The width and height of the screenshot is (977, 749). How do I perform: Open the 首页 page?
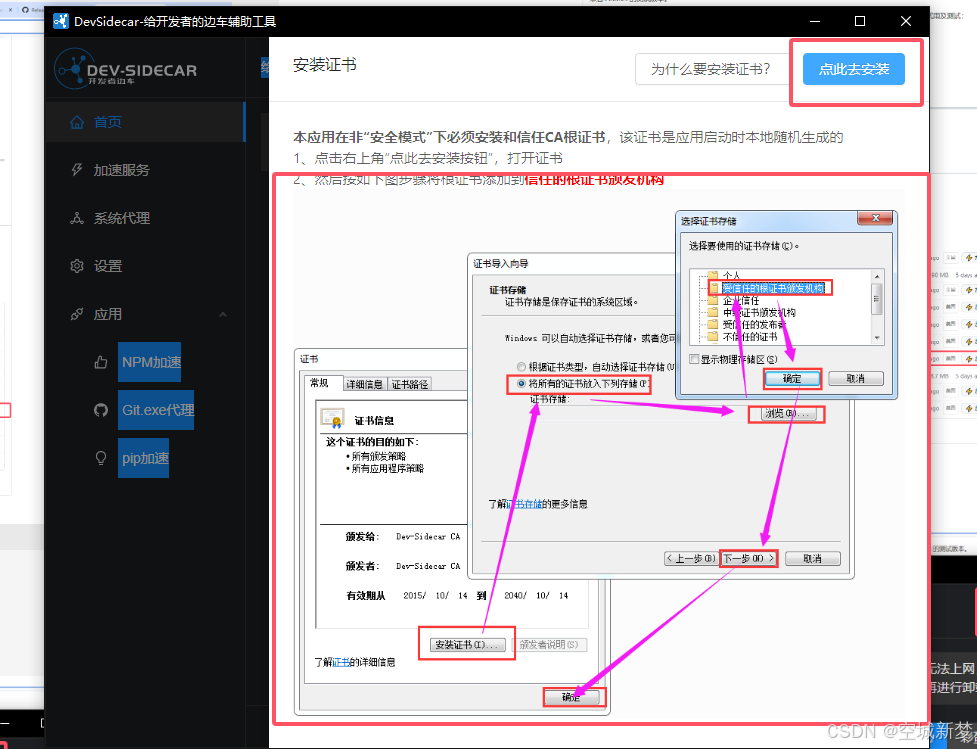point(145,122)
